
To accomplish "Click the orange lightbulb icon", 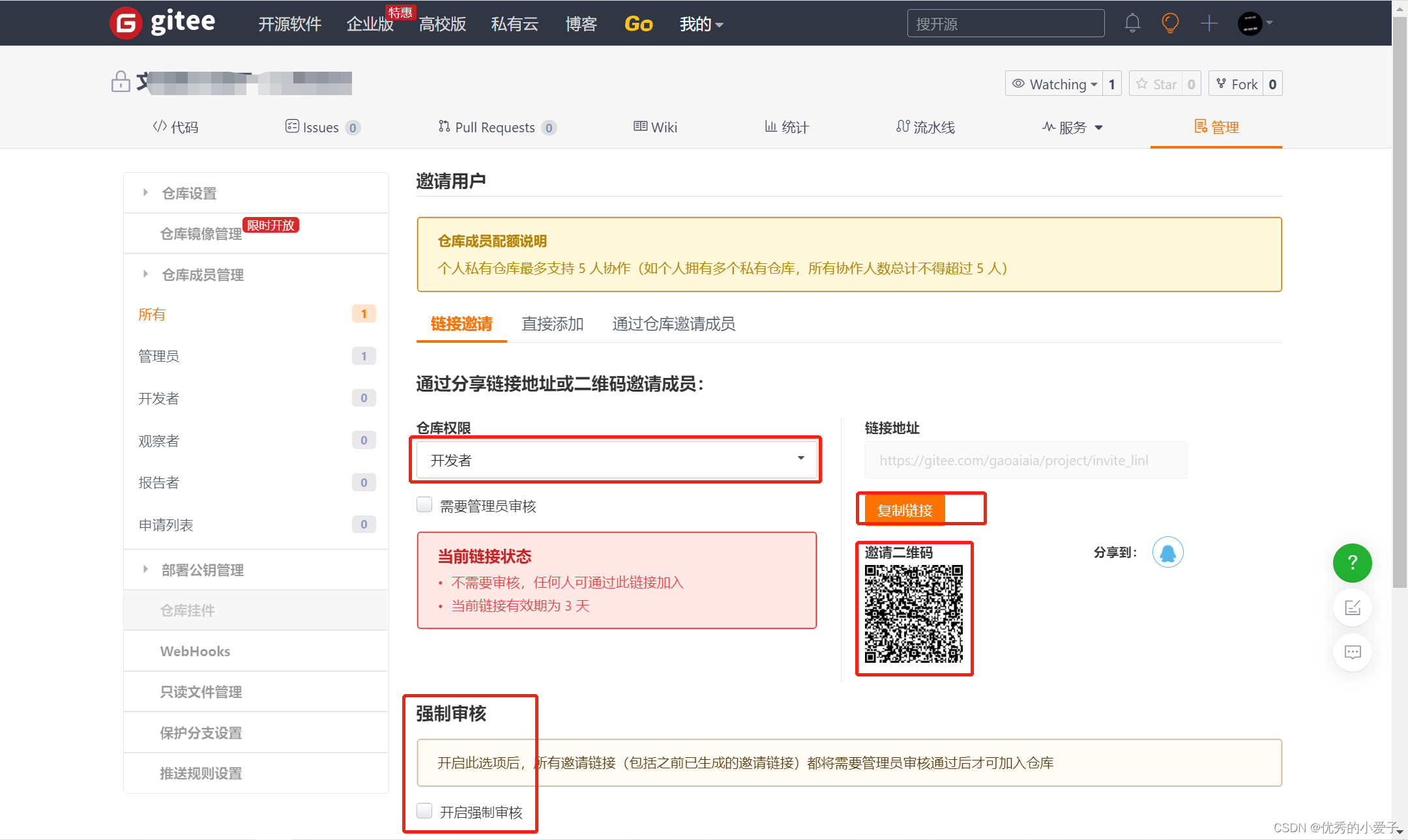I will [x=1170, y=23].
